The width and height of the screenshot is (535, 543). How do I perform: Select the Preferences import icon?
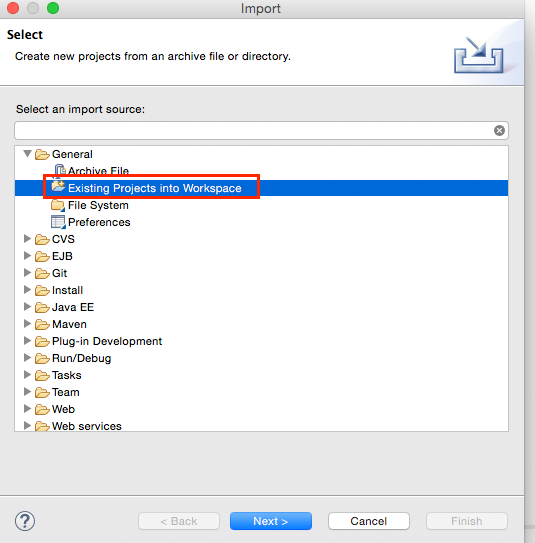tap(58, 222)
